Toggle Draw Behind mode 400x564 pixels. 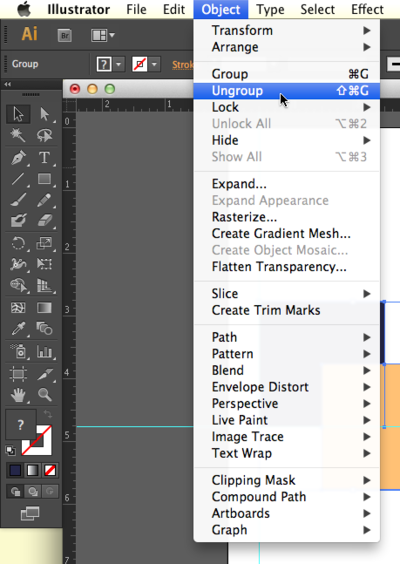33,491
